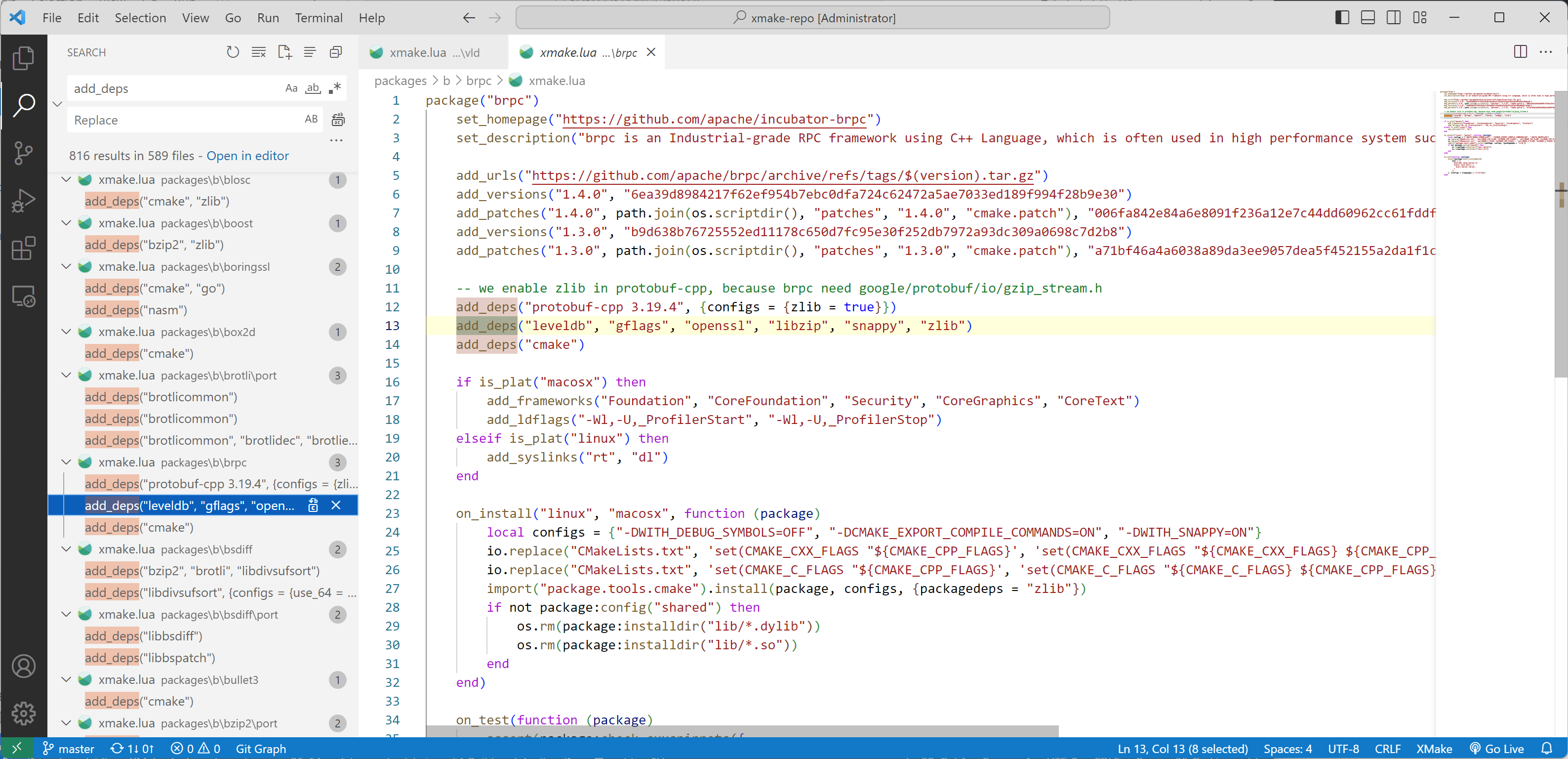1568x759 pixels.
Task: Open editor More Actions menu
Action: pyautogui.click(x=1545, y=52)
